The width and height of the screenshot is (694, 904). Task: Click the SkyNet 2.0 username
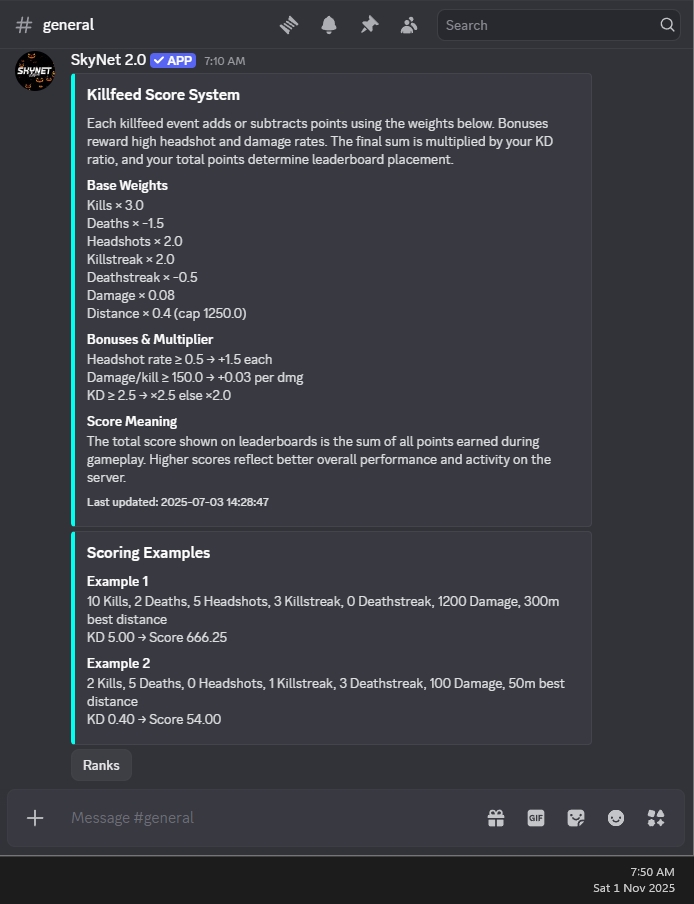tap(108, 60)
